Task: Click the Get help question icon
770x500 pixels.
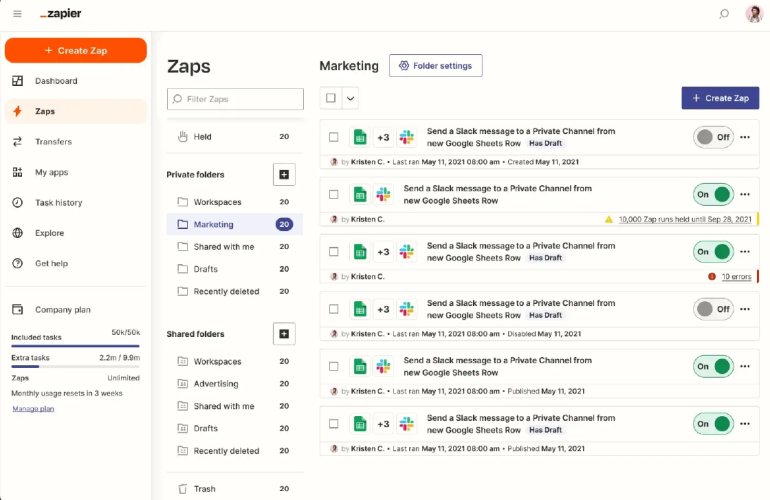Action: tap(18, 264)
